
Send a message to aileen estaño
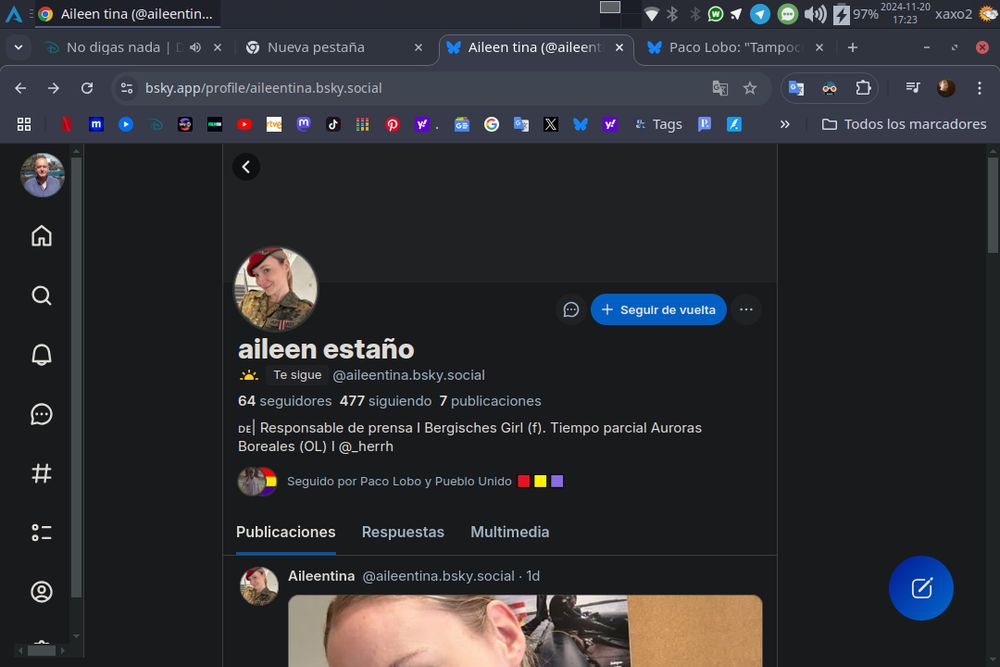[x=571, y=309]
